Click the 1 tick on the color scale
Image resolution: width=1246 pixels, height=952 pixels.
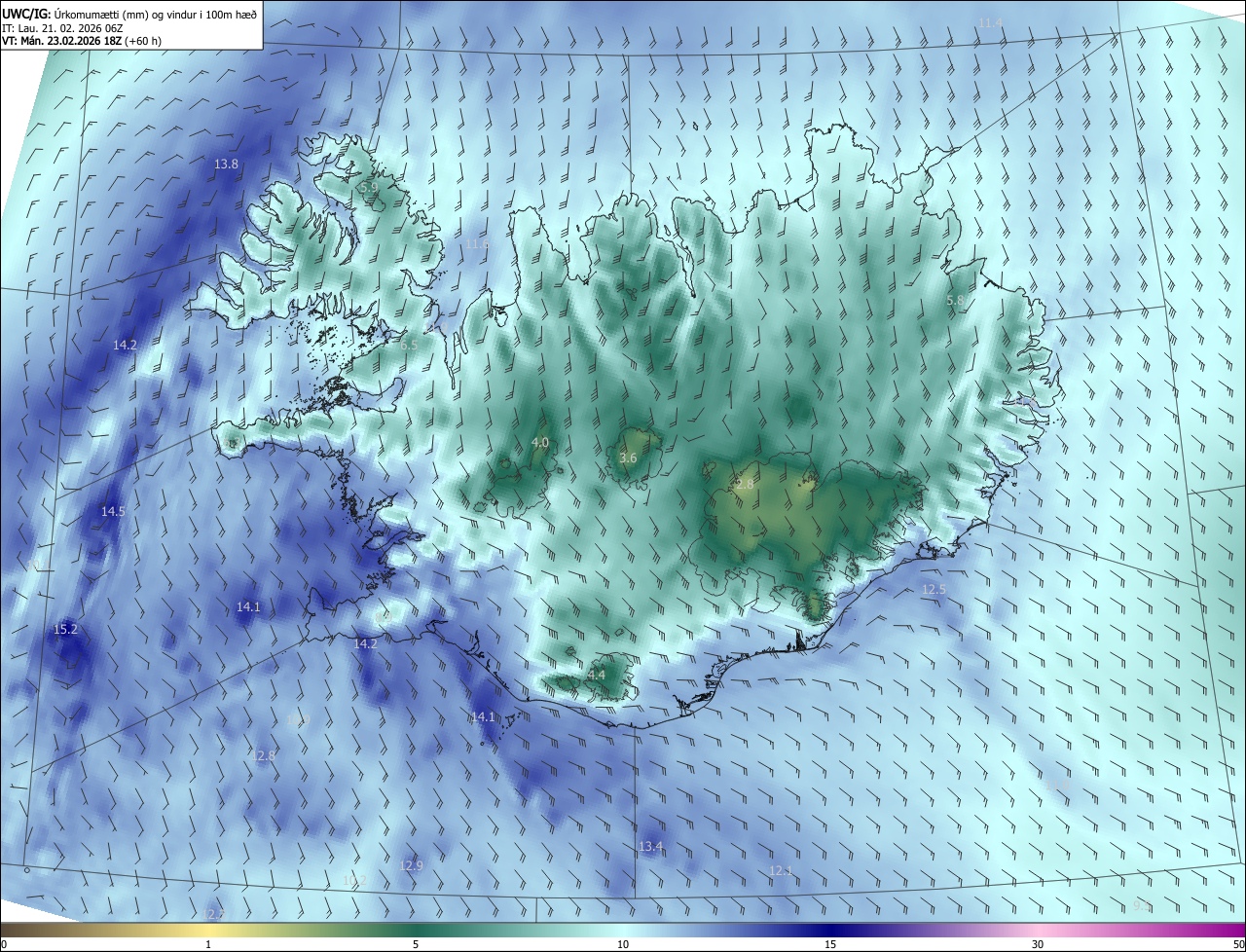tap(208, 944)
